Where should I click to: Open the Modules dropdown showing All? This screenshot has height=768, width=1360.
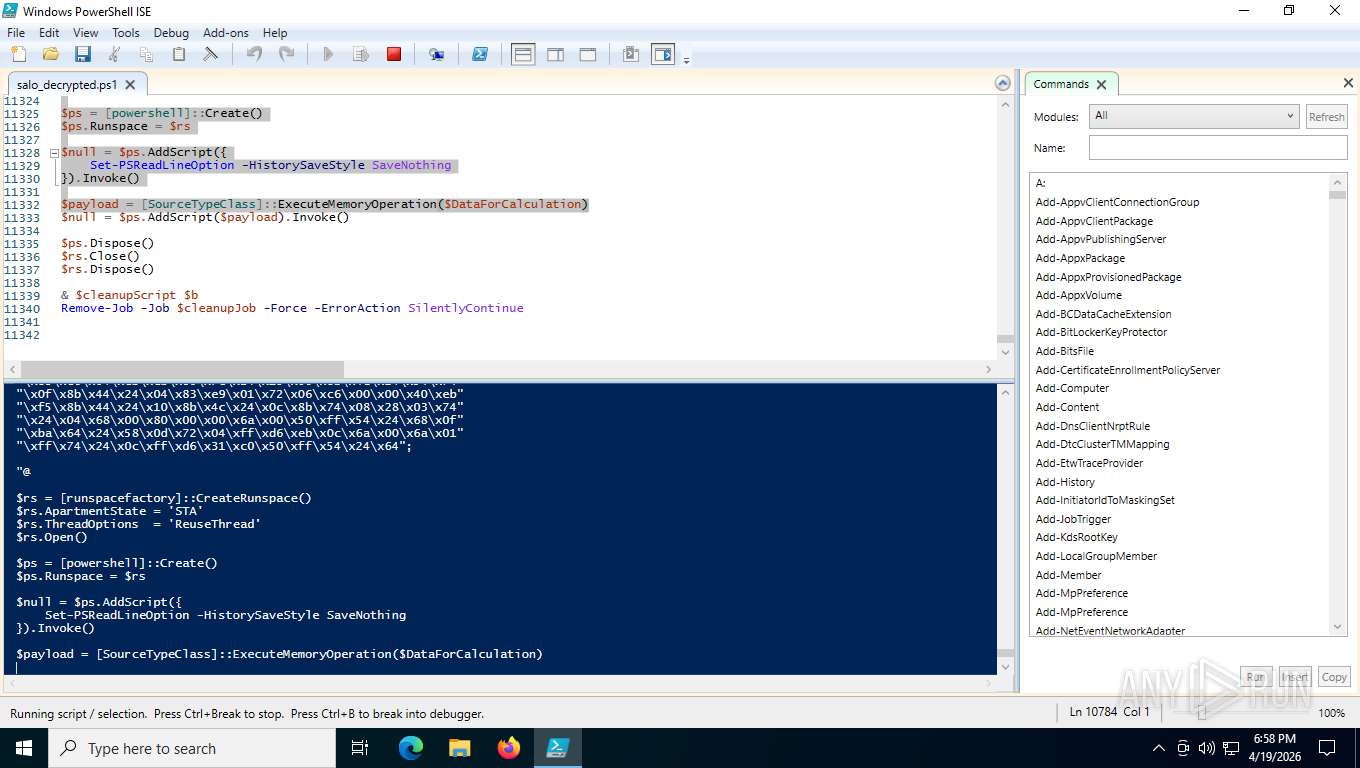1193,116
